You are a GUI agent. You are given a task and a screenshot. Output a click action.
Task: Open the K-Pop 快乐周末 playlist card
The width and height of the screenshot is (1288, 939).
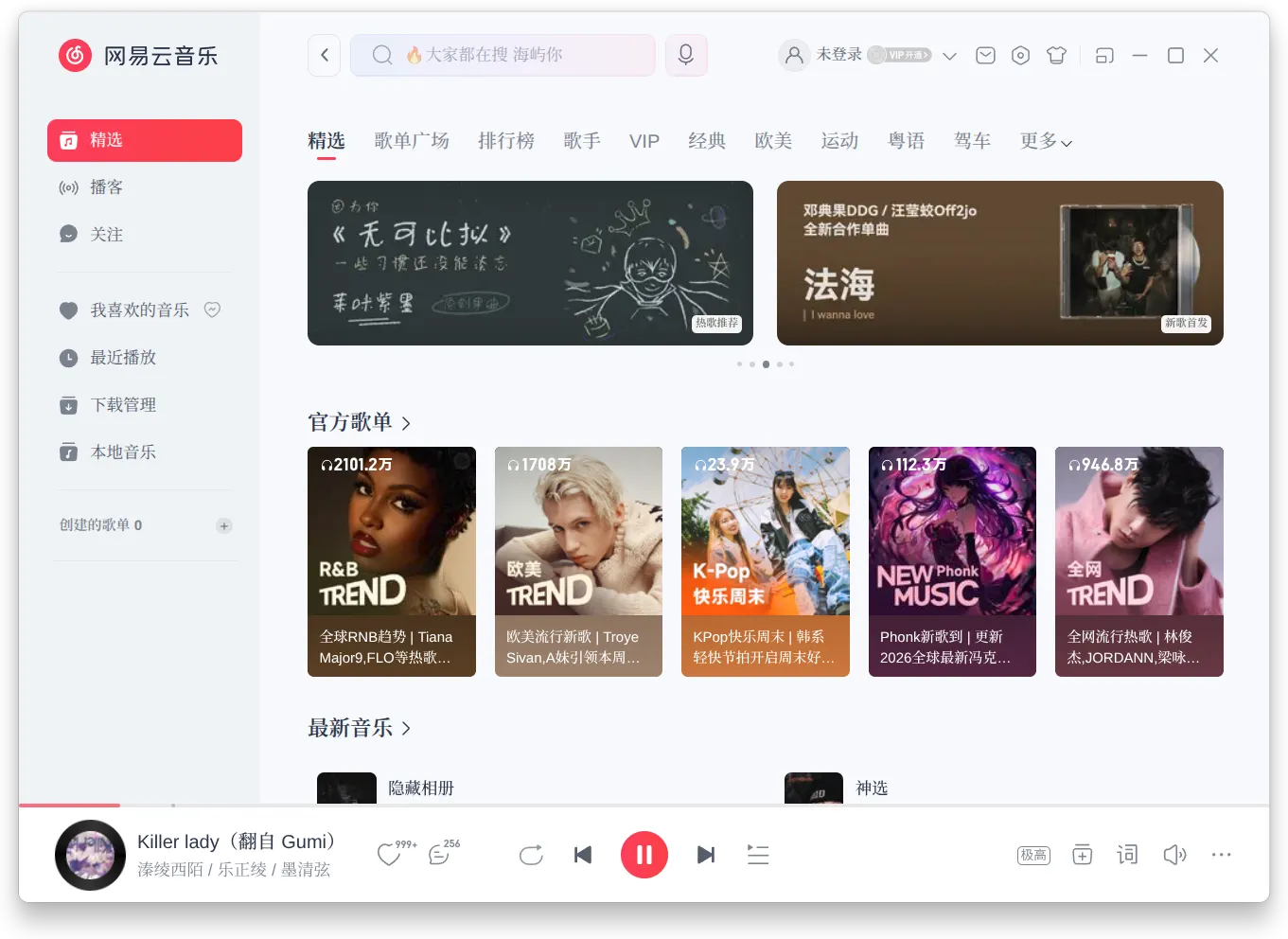click(766, 561)
